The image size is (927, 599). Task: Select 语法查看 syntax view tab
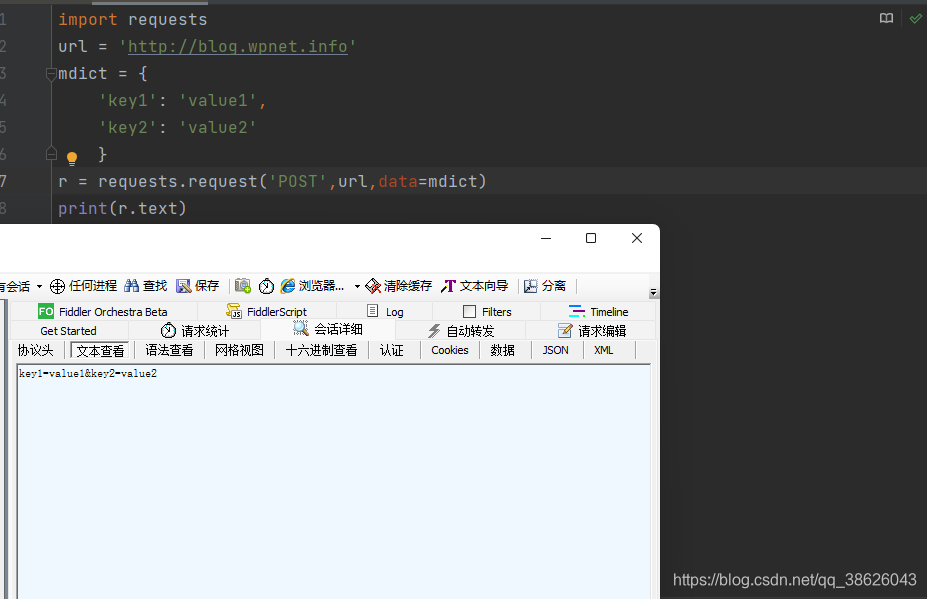coord(169,351)
